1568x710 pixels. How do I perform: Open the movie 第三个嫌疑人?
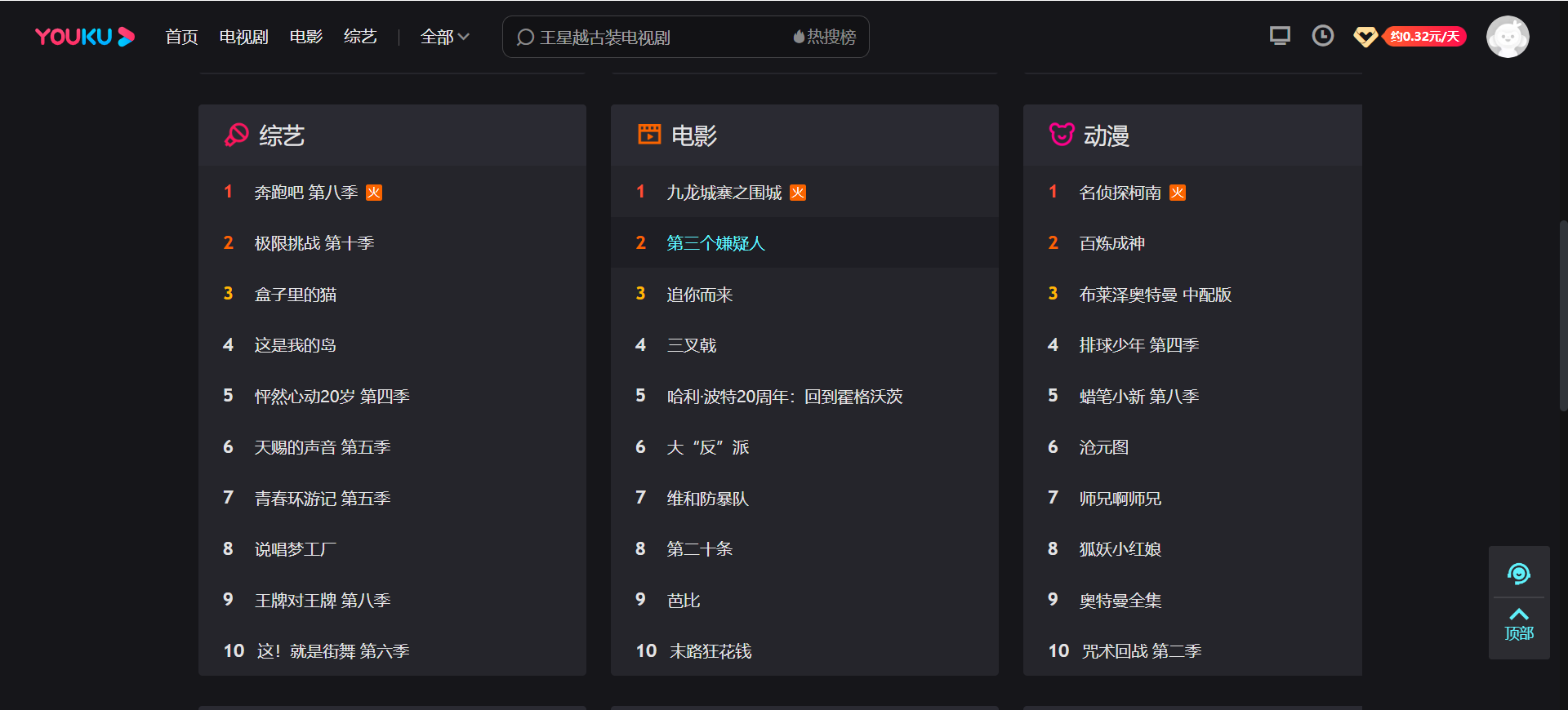pyautogui.click(x=715, y=243)
